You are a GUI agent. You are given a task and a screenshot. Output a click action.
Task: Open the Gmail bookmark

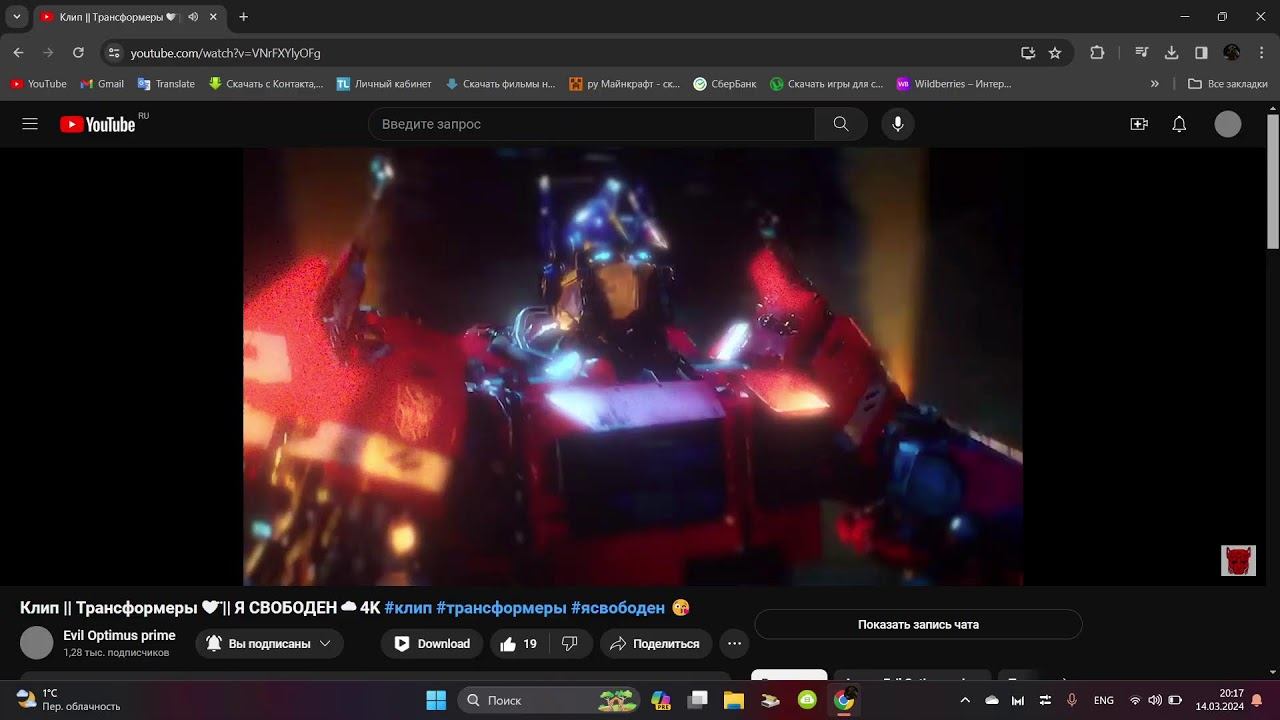tap(102, 84)
